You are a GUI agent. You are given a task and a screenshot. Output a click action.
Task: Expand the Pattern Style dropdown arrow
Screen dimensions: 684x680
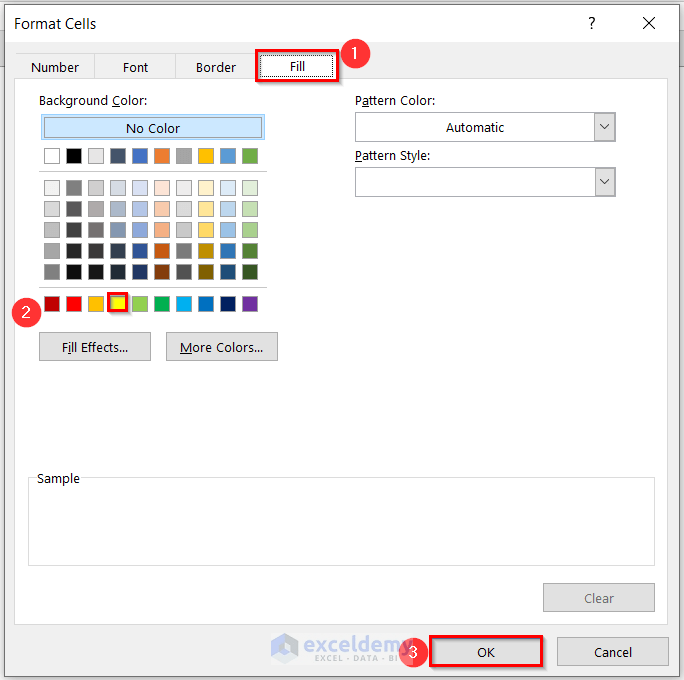605,182
